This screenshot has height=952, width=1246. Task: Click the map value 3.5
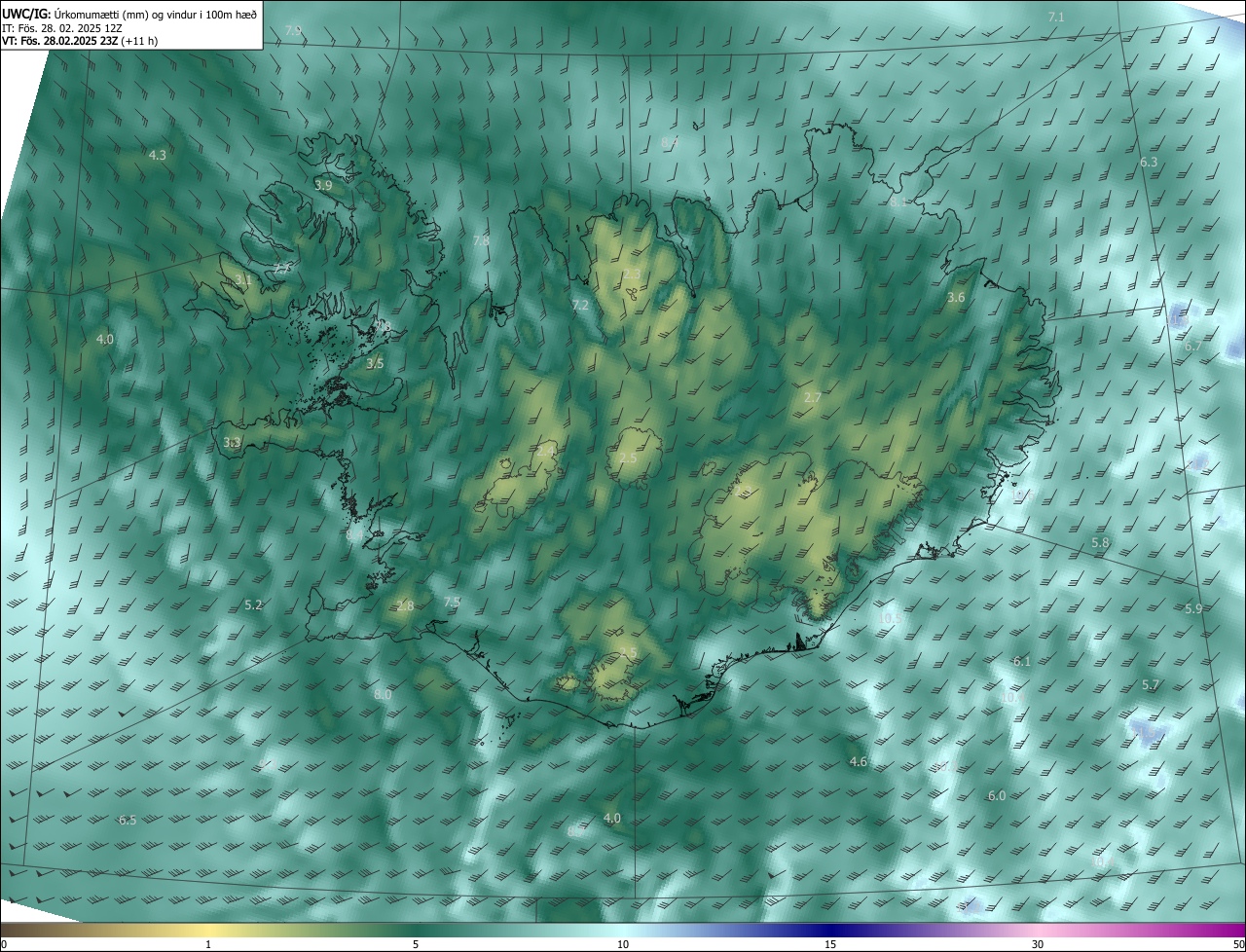pyautogui.click(x=375, y=364)
